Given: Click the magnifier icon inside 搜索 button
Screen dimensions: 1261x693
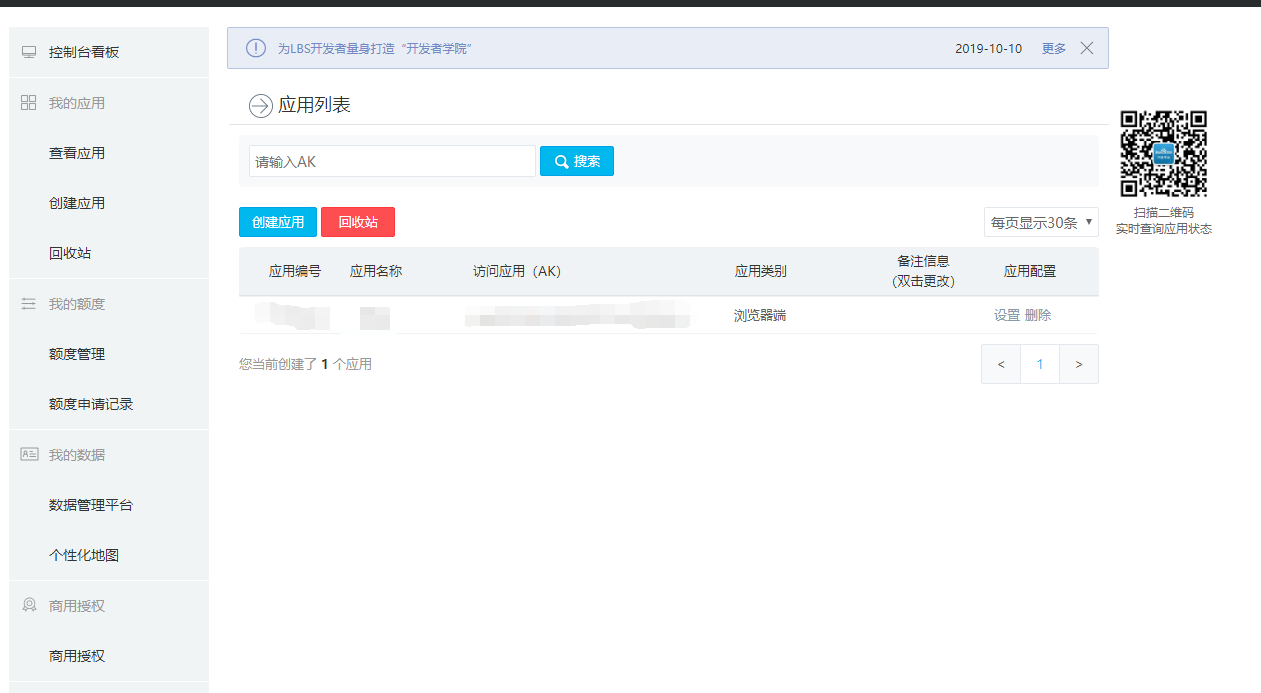Looking at the screenshot, I should pyautogui.click(x=561, y=161).
